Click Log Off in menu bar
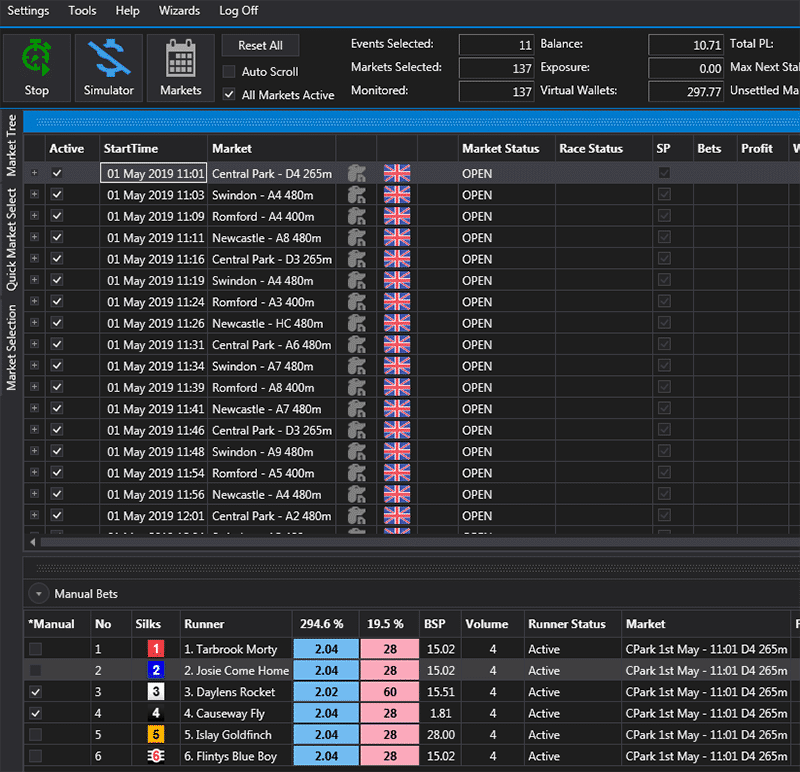This screenshot has height=772, width=800. 239,11
